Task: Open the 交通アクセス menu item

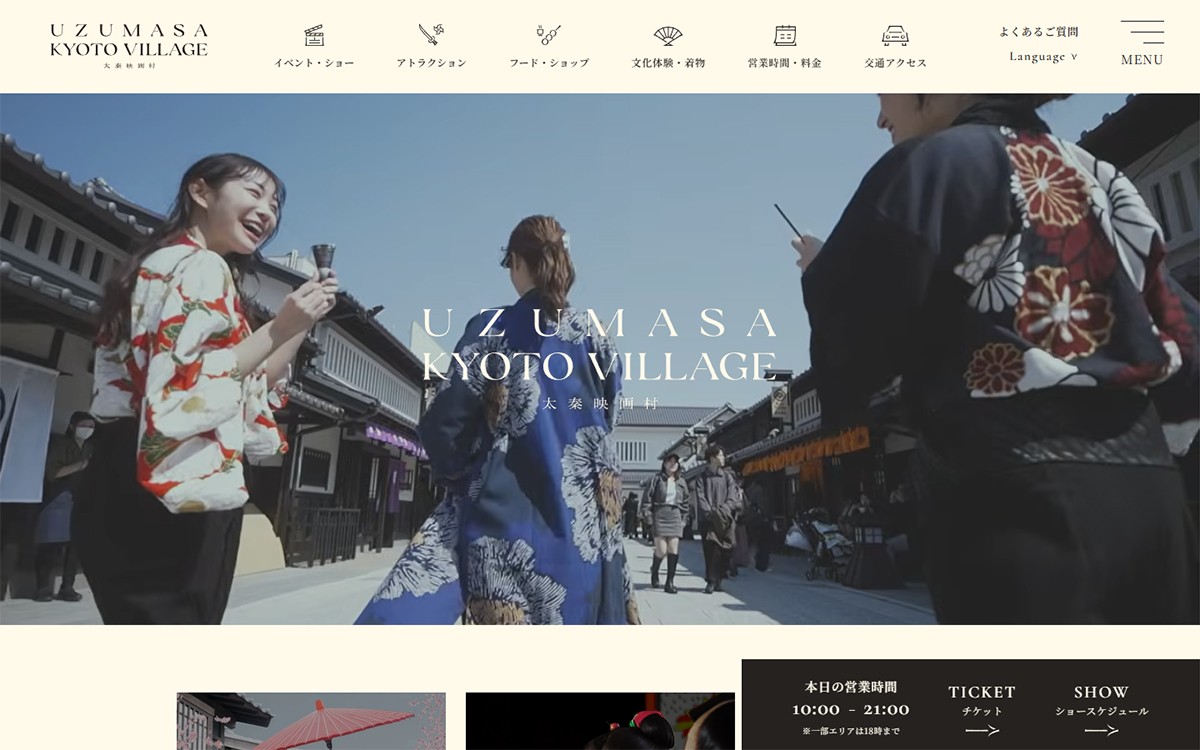Action: pos(895,63)
